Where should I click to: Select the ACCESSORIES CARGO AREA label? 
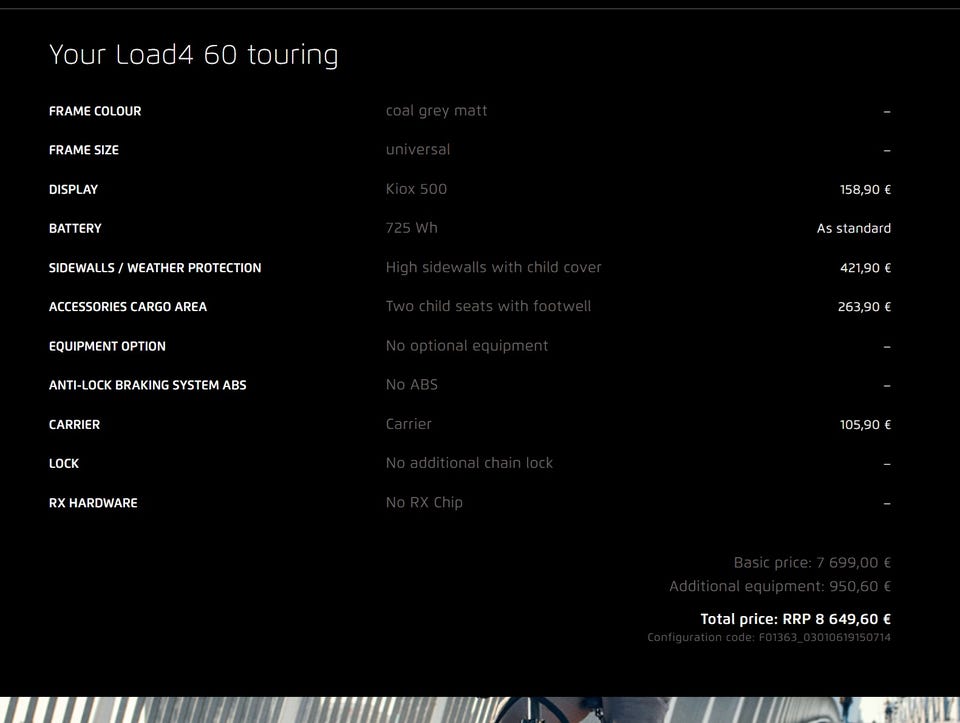(128, 307)
